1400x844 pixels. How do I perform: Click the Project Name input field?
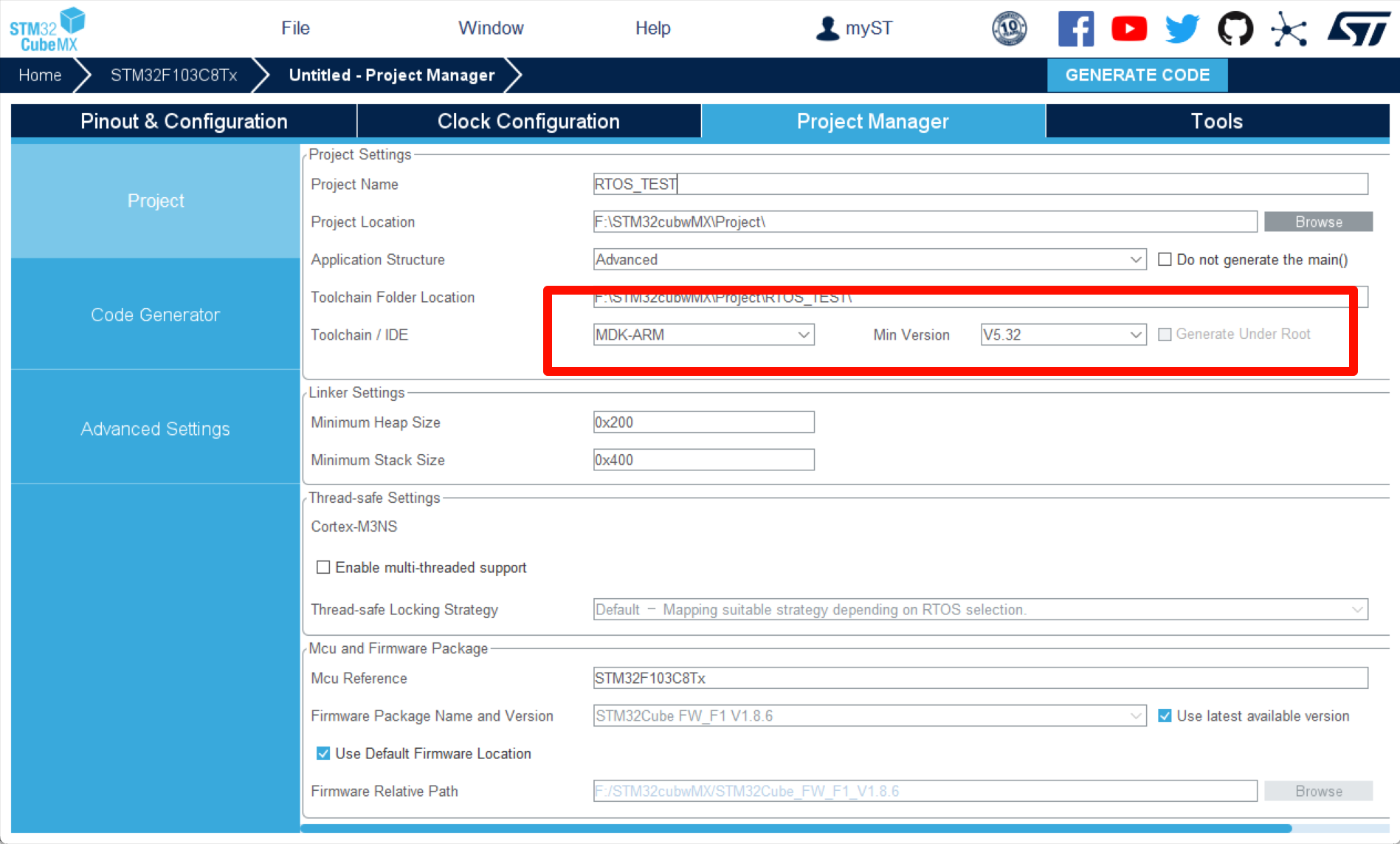coord(980,184)
